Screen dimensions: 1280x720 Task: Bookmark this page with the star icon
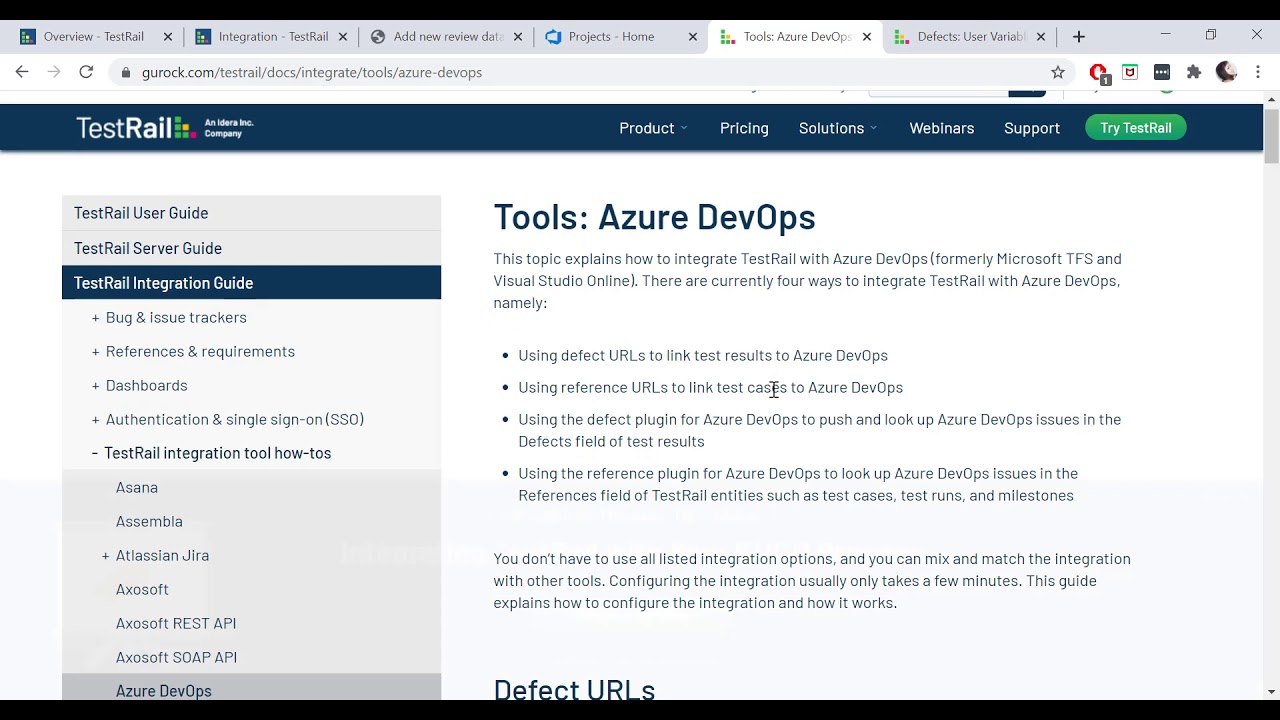tap(1058, 72)
